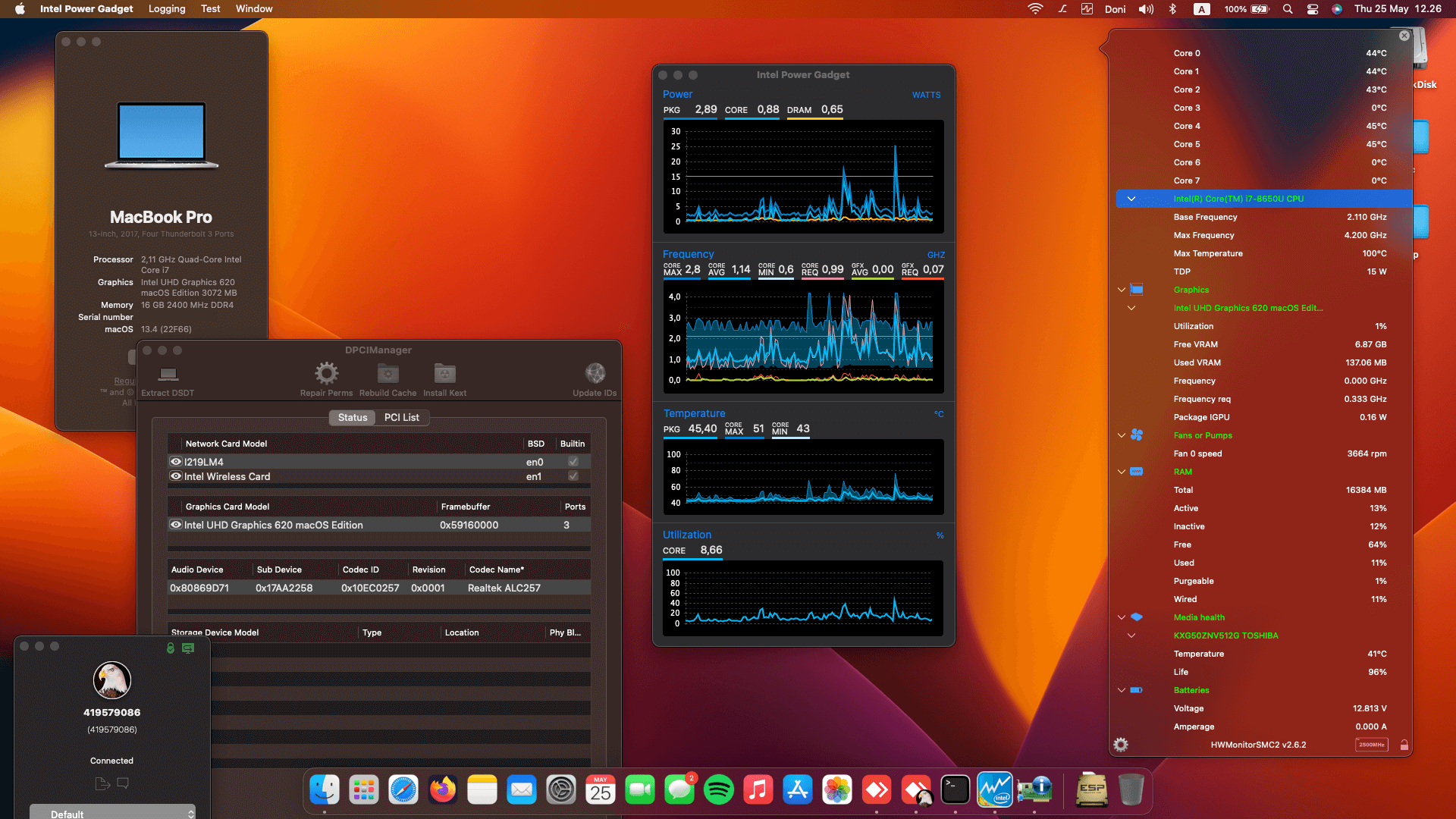Open the Apple menu
Screen dimensions: 1456x819
coord(20,9)
